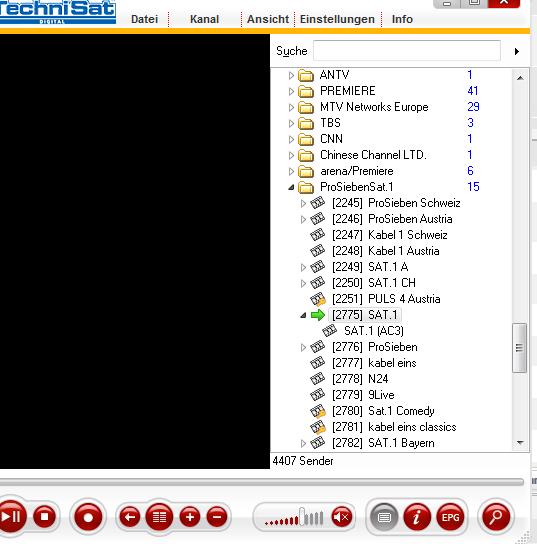Click the volume slider handle
This screenshot has height=544, width=537.
point(302,517)
